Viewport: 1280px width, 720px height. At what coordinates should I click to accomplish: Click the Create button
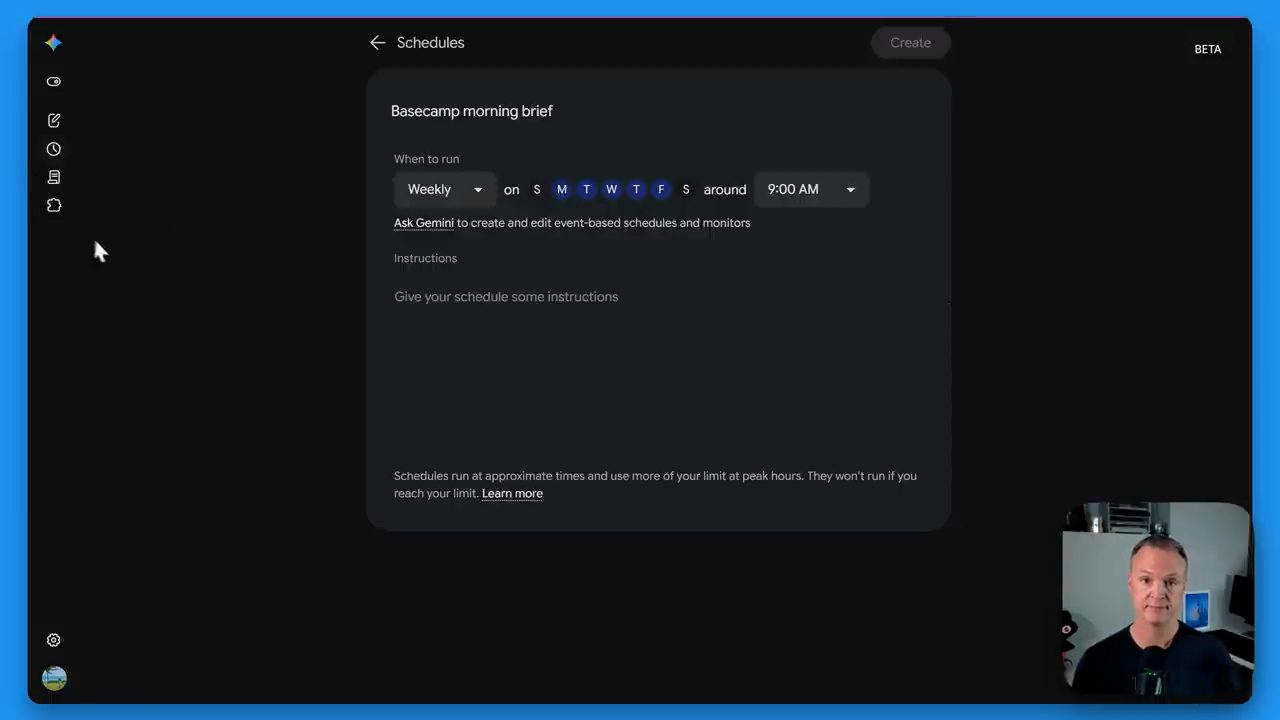click(x=910, y=43)
